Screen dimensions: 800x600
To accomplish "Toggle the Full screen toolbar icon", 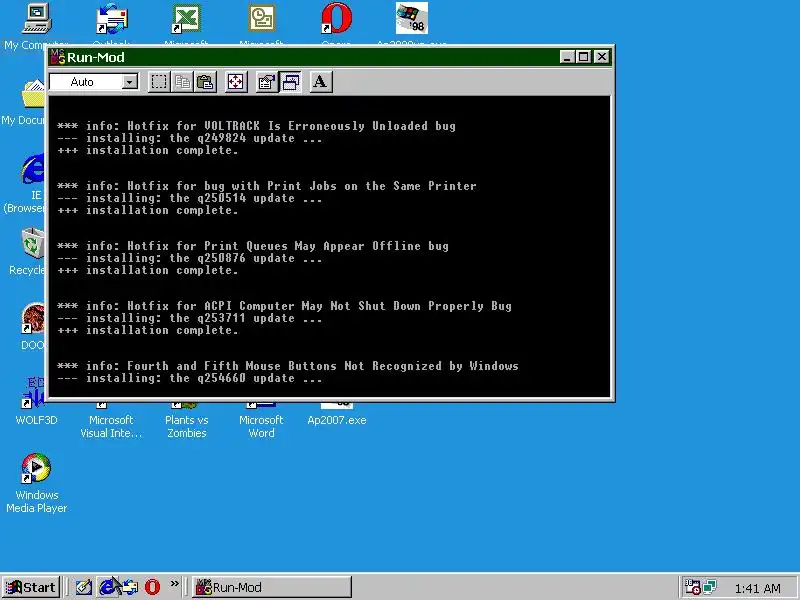I will [x=236, y=82].
